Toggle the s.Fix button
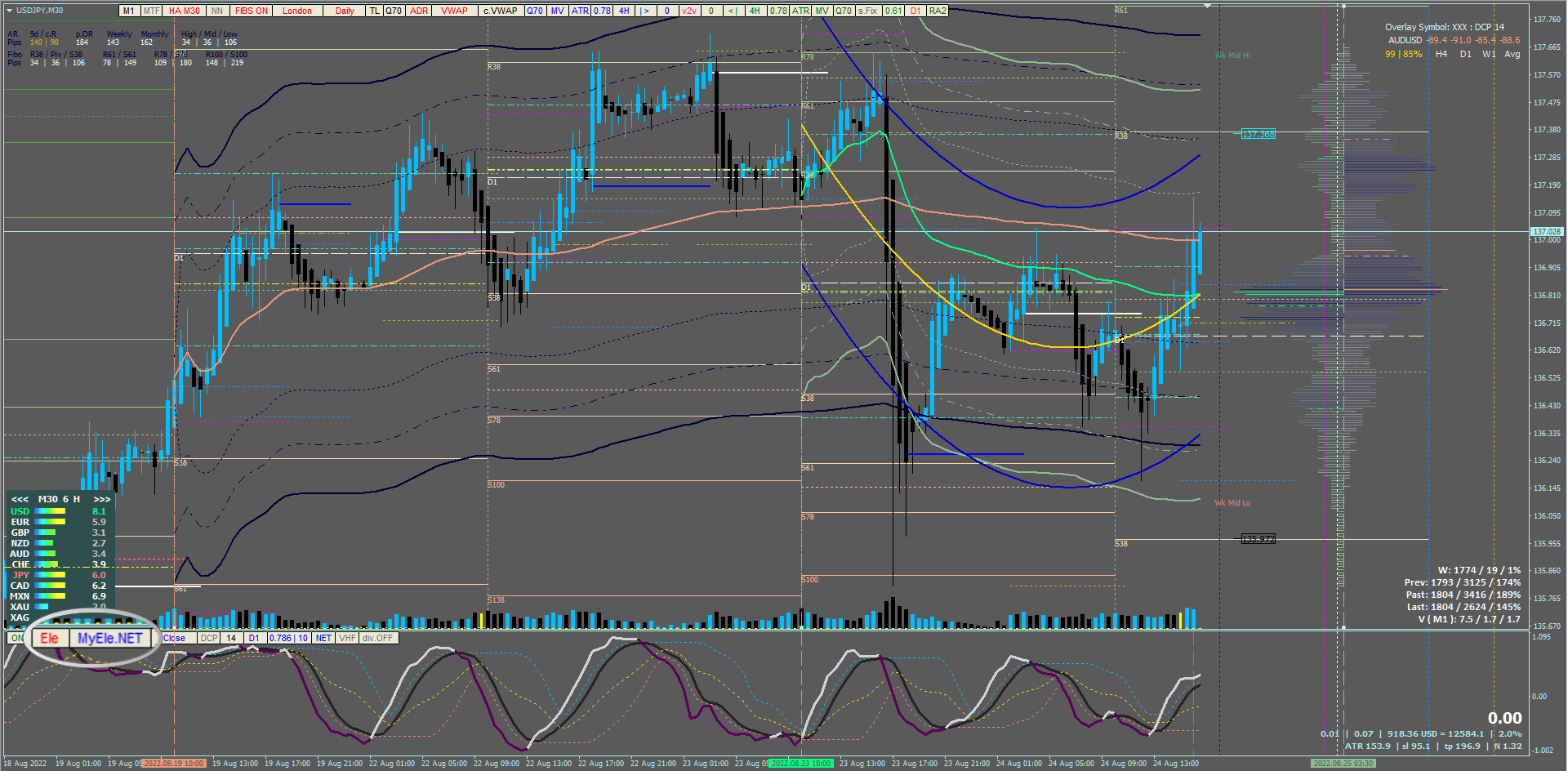This screenshot has width=1568, height=771. click(867, 11)
